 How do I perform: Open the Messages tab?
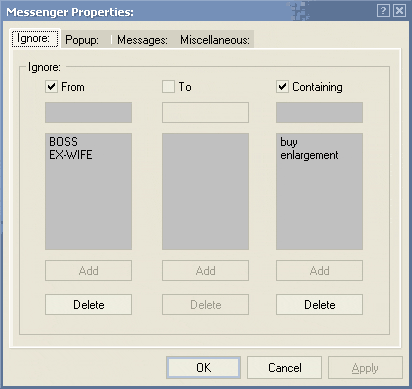tap(142, 40)
